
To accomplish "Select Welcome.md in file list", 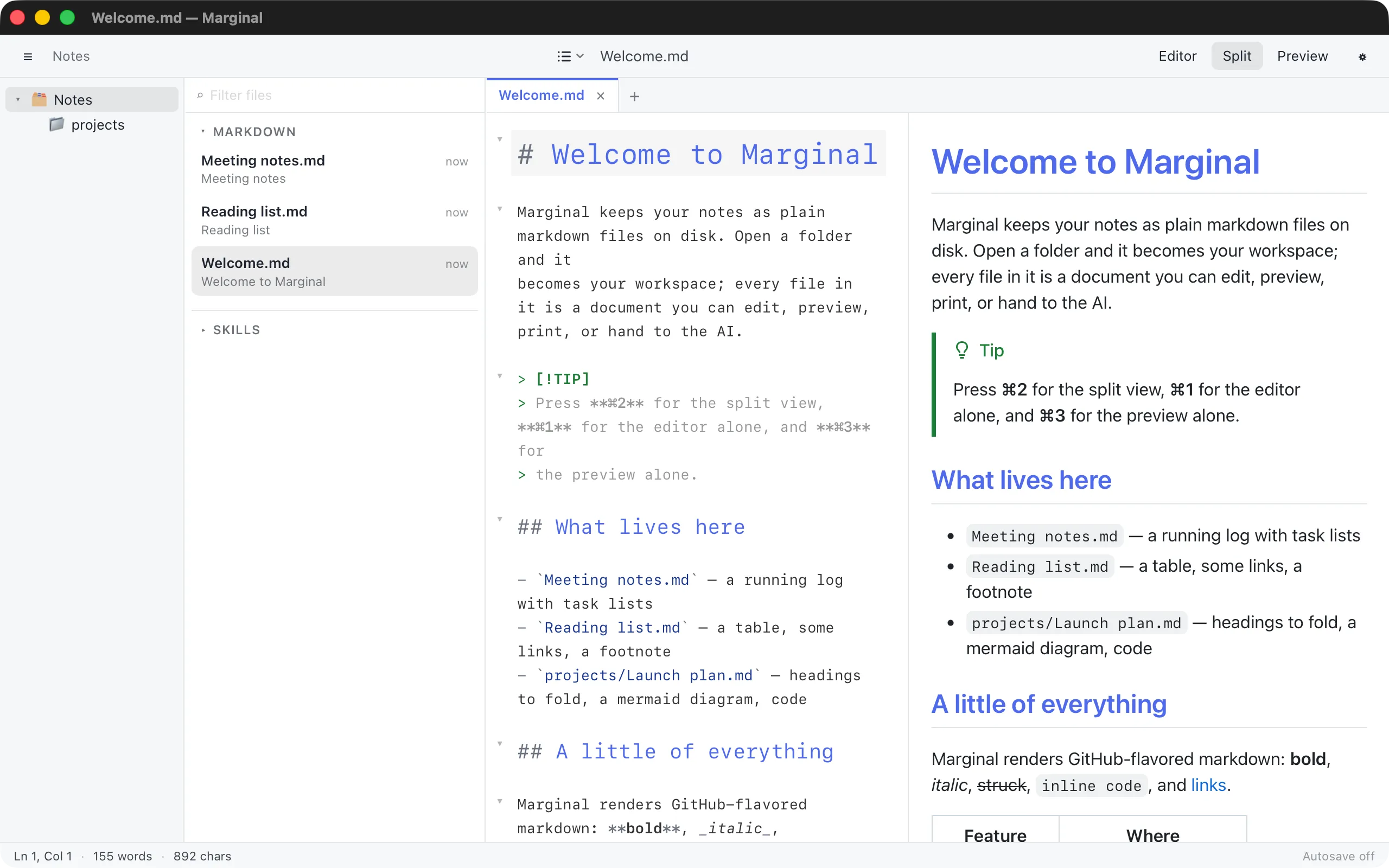I will [x=335, y=272].
